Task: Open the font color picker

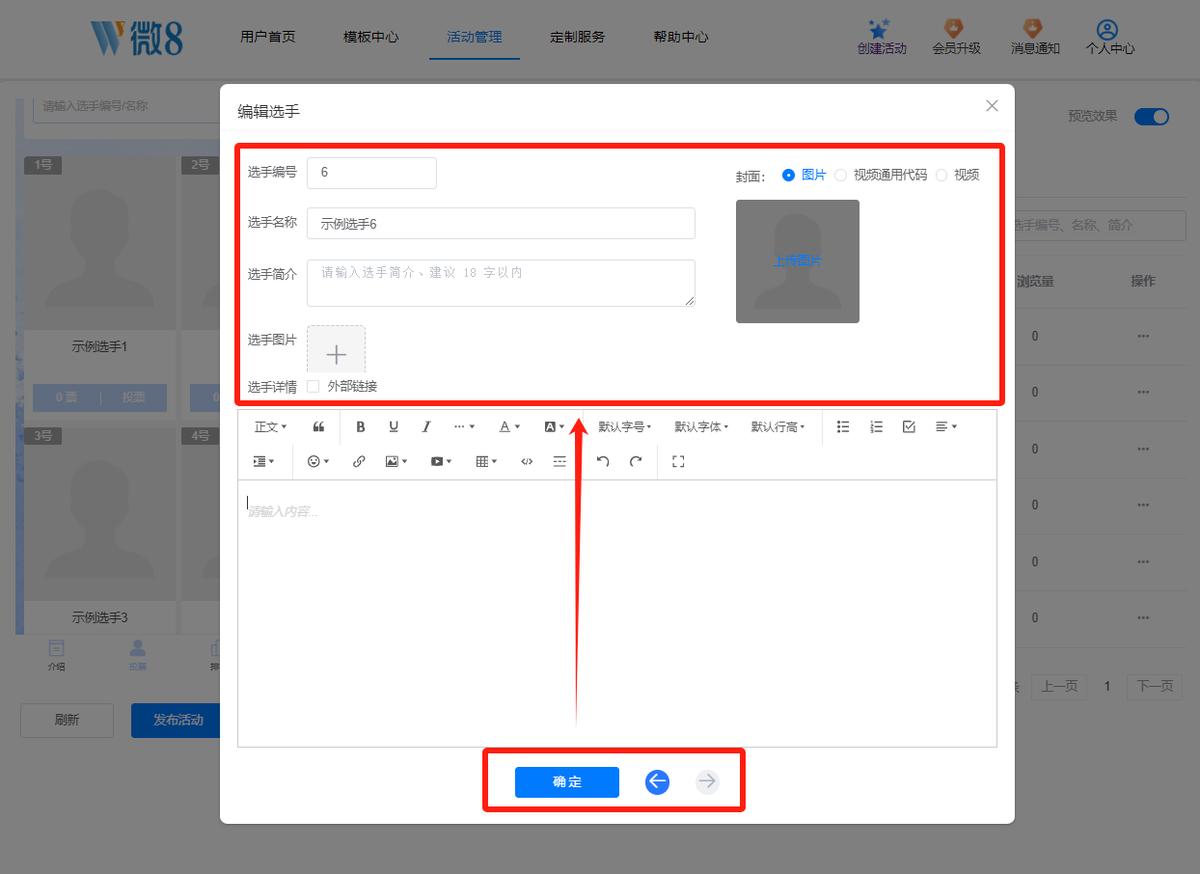Action: pos(510,427)
